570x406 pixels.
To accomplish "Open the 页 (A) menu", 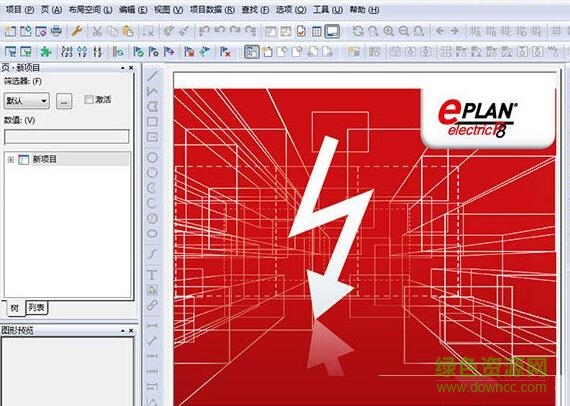I will tap(51, 10).
